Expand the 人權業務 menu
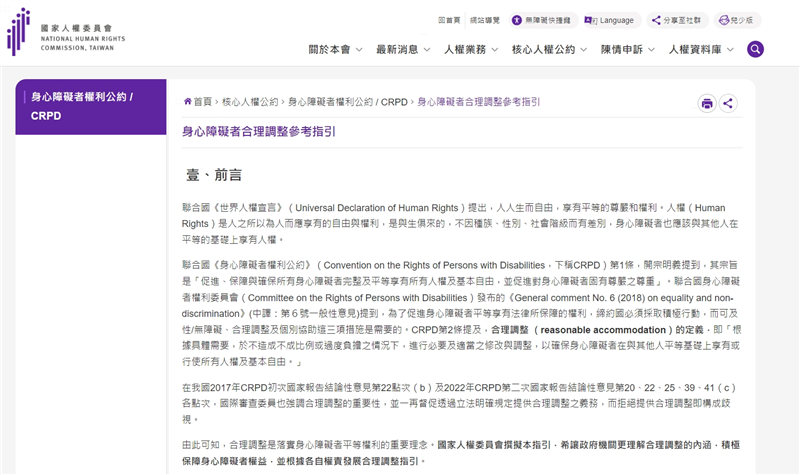800x475 pixels. pyautogui.click(x=471, y=49)
